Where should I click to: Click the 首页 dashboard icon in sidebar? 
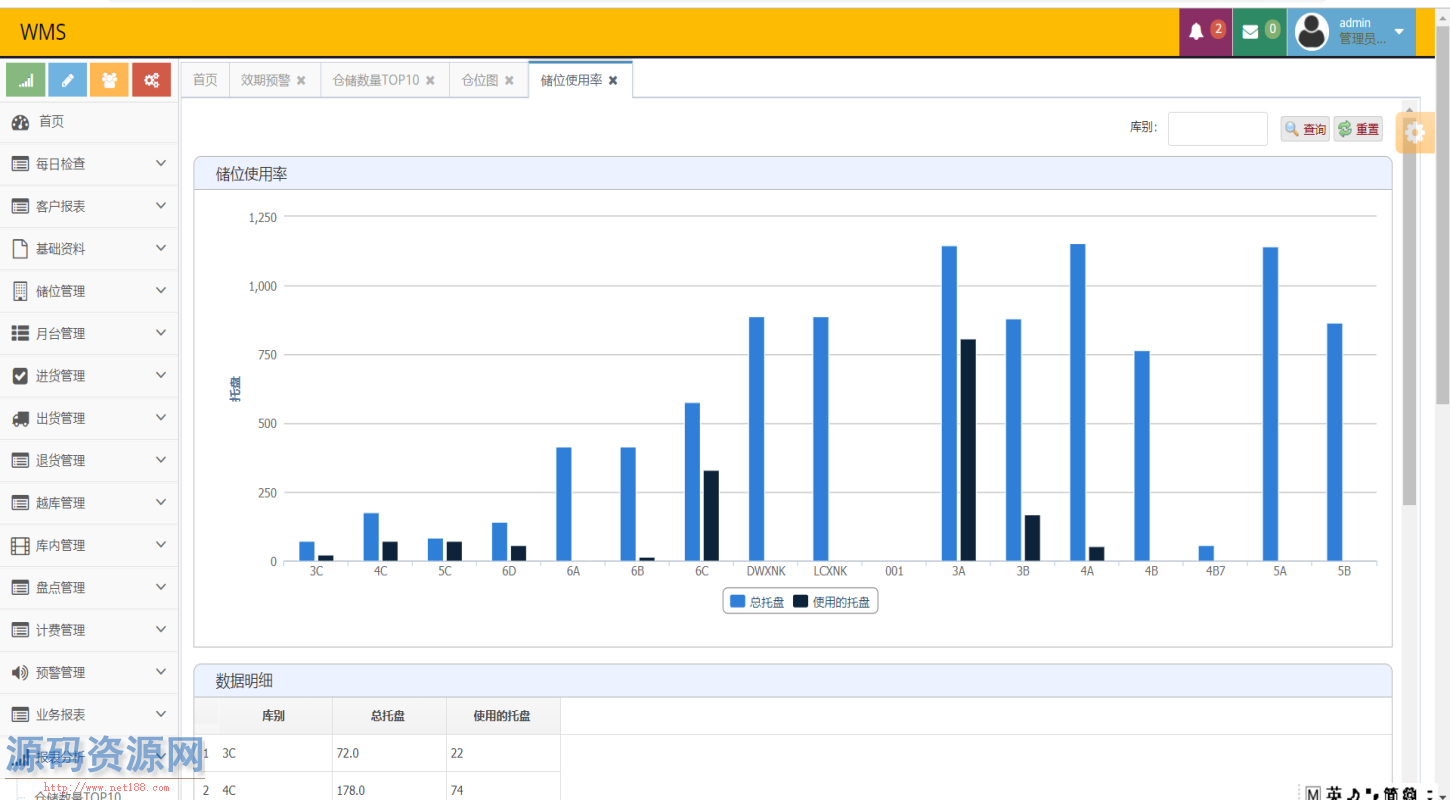click(x=20, y=122)
